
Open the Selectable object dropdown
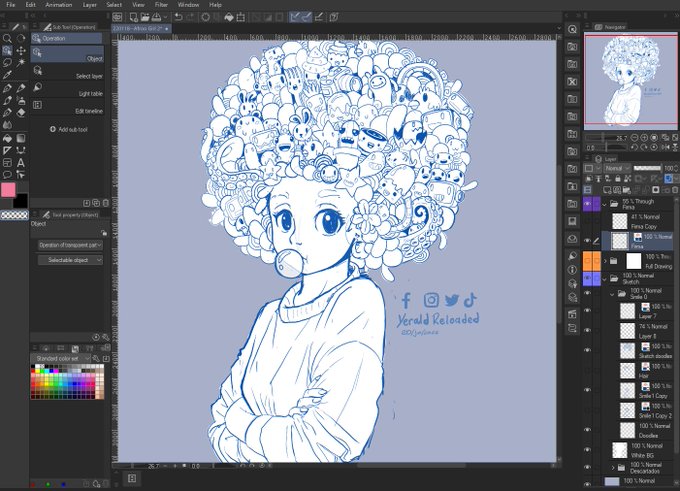[x=70, y=260]
